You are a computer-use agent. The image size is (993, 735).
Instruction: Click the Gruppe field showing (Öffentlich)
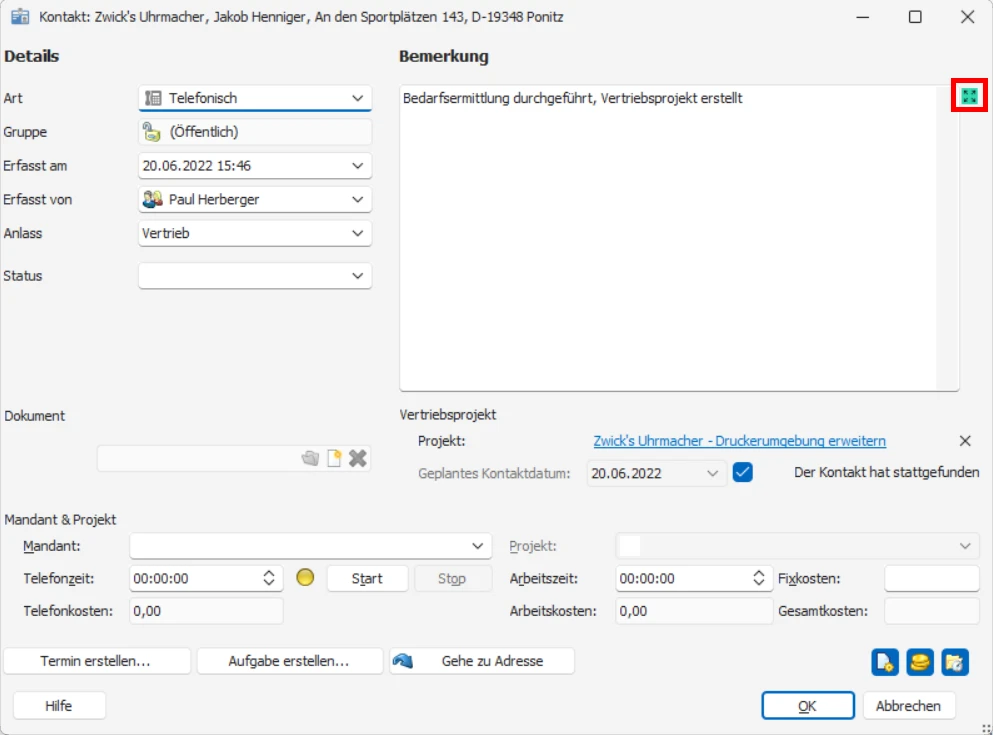255,132
